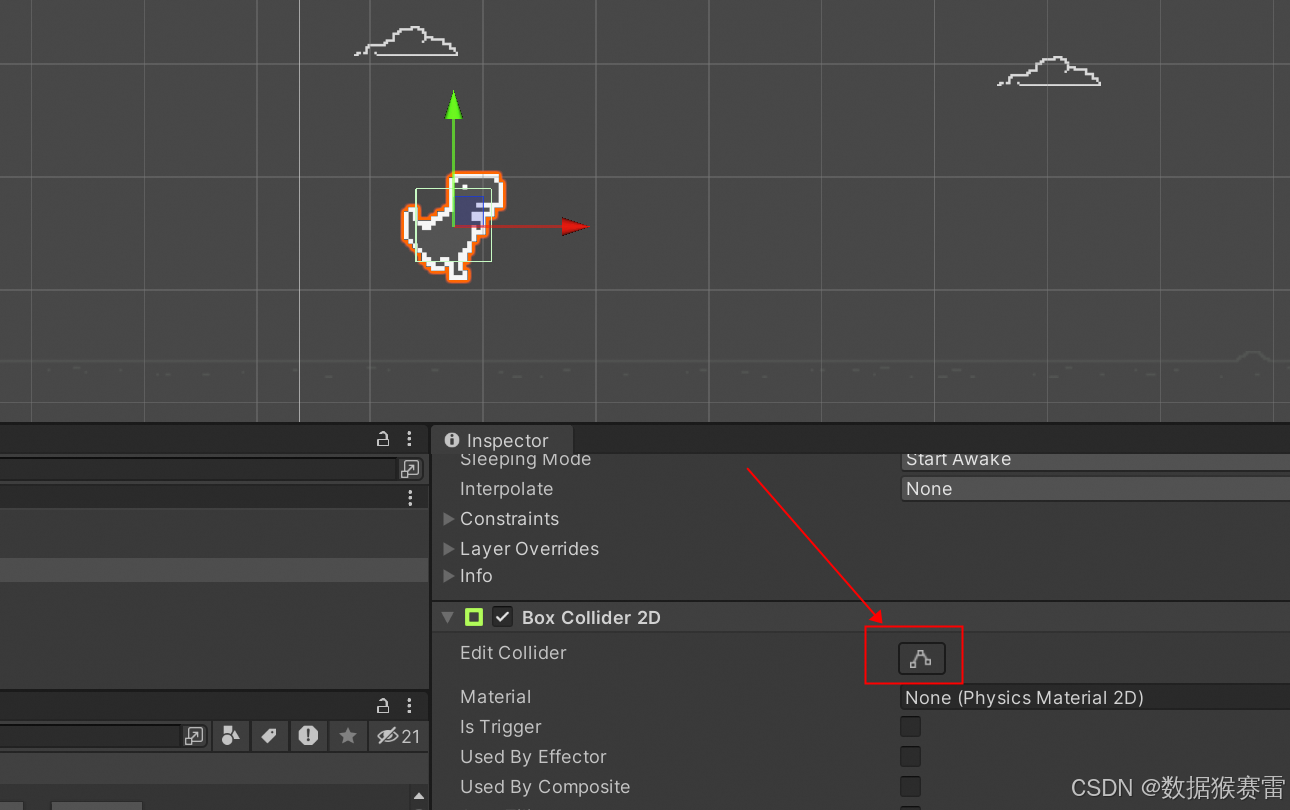Viewport: 1290px width, 810px height.
Task: Click the favorites star icon in the Project toolbar
Action: tap(347, 736)
